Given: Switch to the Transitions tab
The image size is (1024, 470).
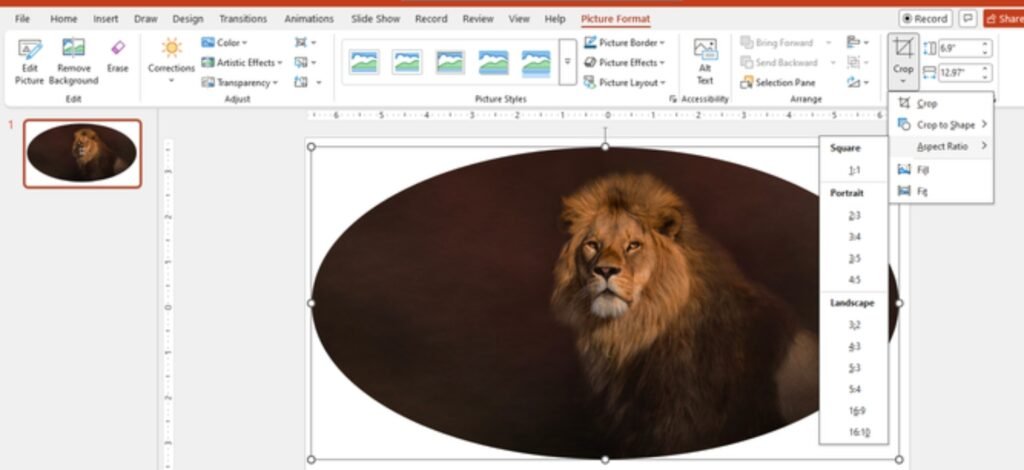Looking at the screenshot, I should click(243, 19).
